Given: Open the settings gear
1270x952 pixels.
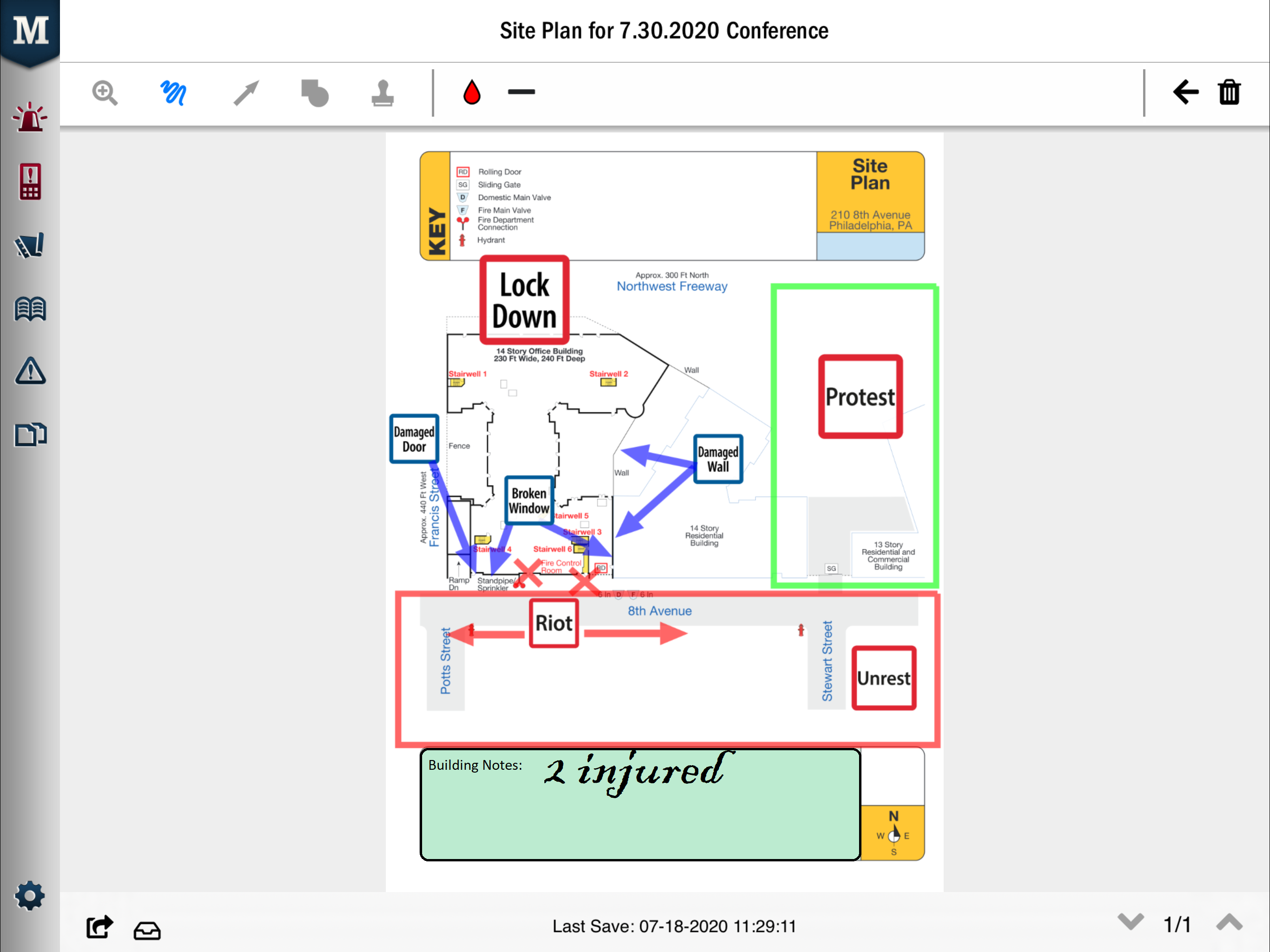Looking at the screenshot, I should pyautogui.click(x=30, y=896).
